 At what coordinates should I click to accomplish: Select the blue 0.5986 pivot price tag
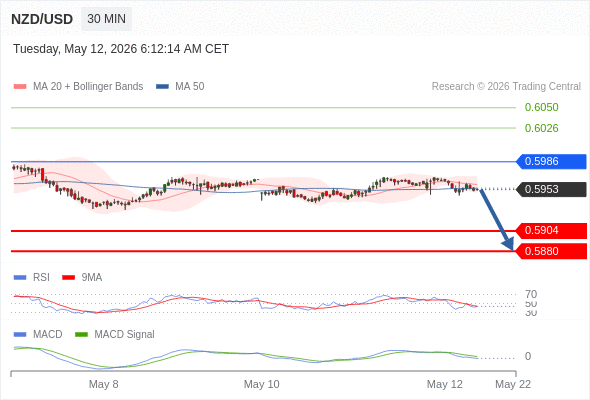[x=551, y=161]
